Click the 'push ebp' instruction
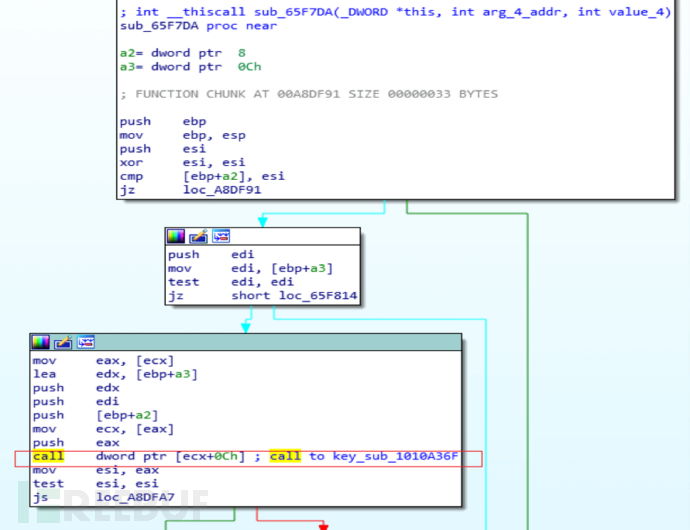Image resolution: width=690 pixels, height=530 pixels. [x=163, y=121]
